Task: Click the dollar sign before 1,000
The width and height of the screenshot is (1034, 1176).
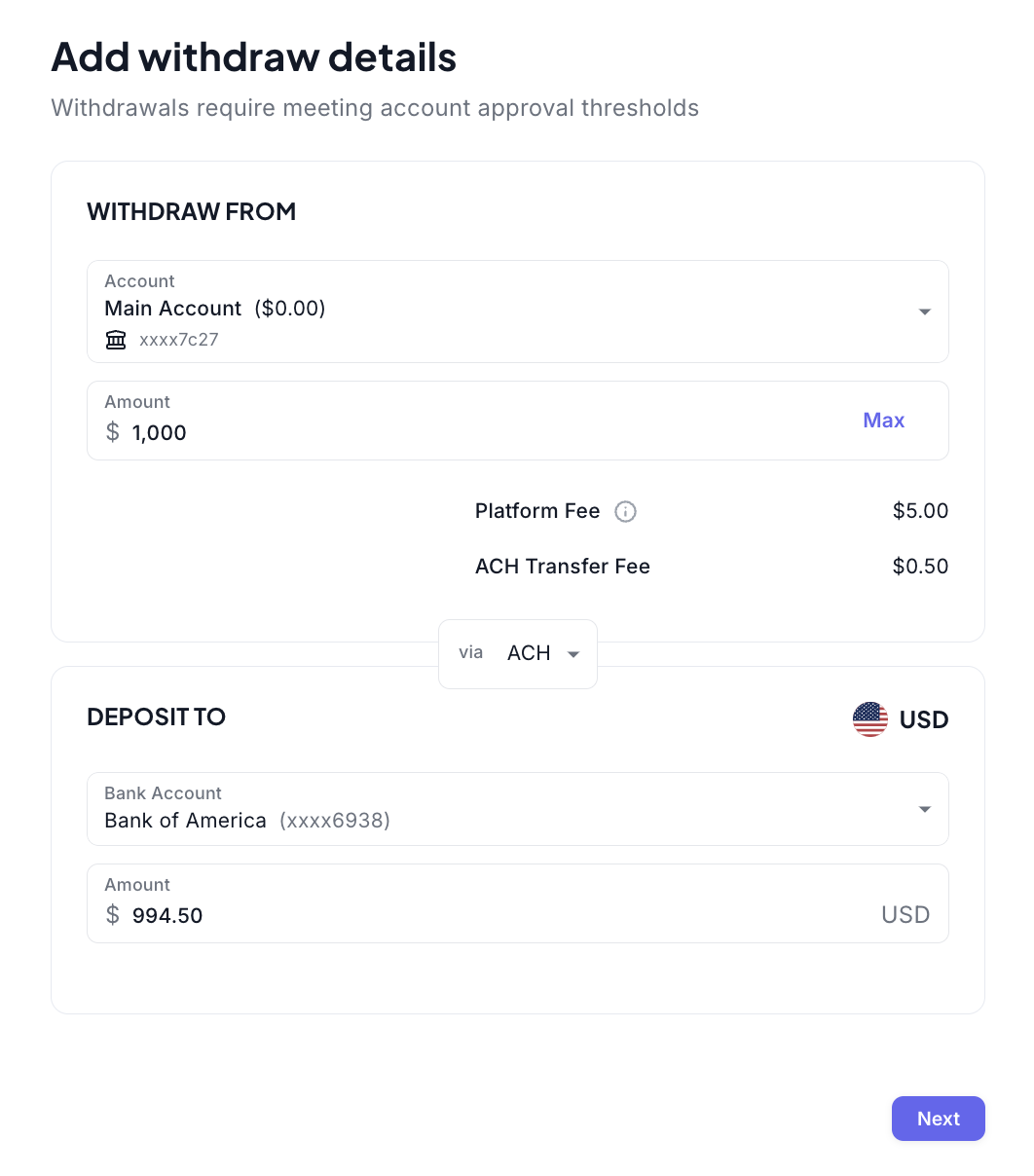Action: [x=113, y=432]
